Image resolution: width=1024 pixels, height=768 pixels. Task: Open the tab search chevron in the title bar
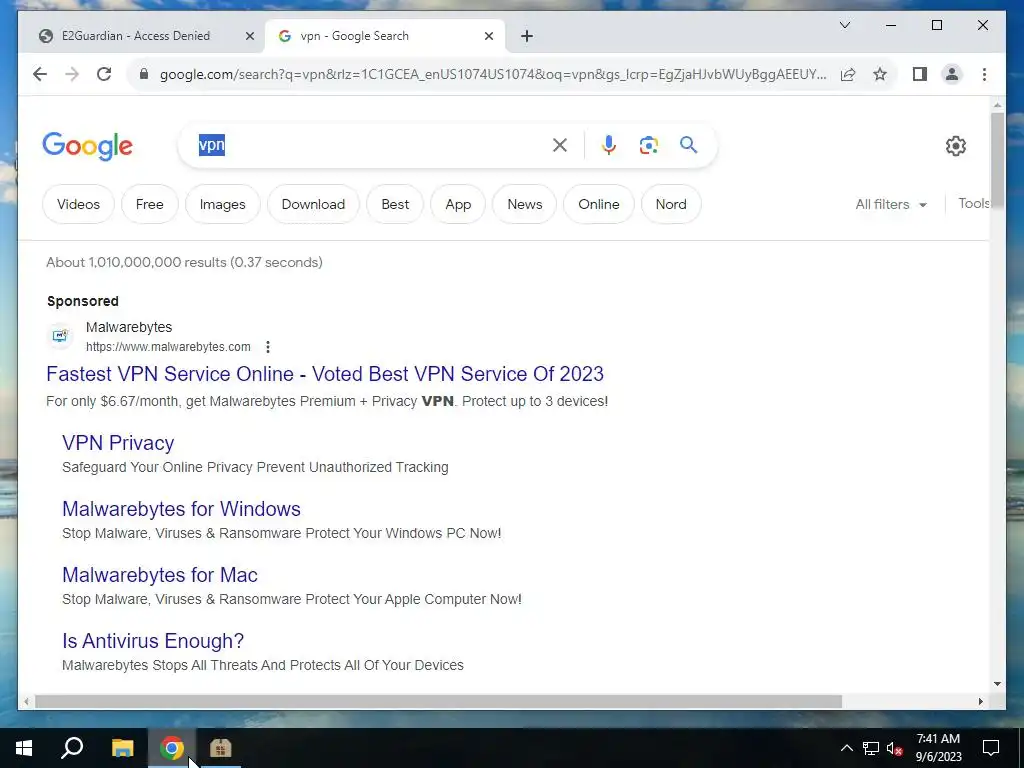pos(844,25)
